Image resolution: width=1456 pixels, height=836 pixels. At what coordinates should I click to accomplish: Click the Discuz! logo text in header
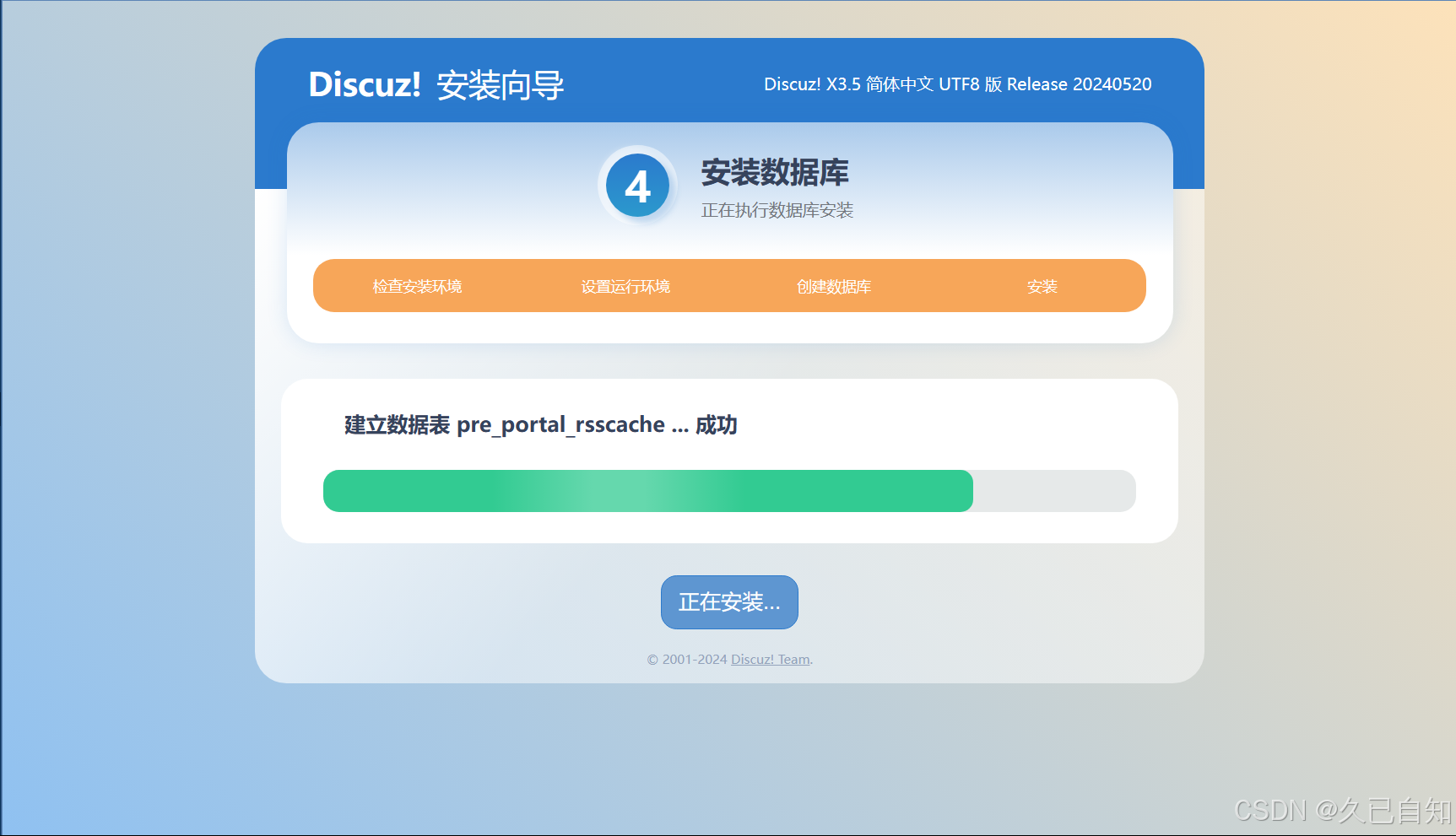coord(365,84)
